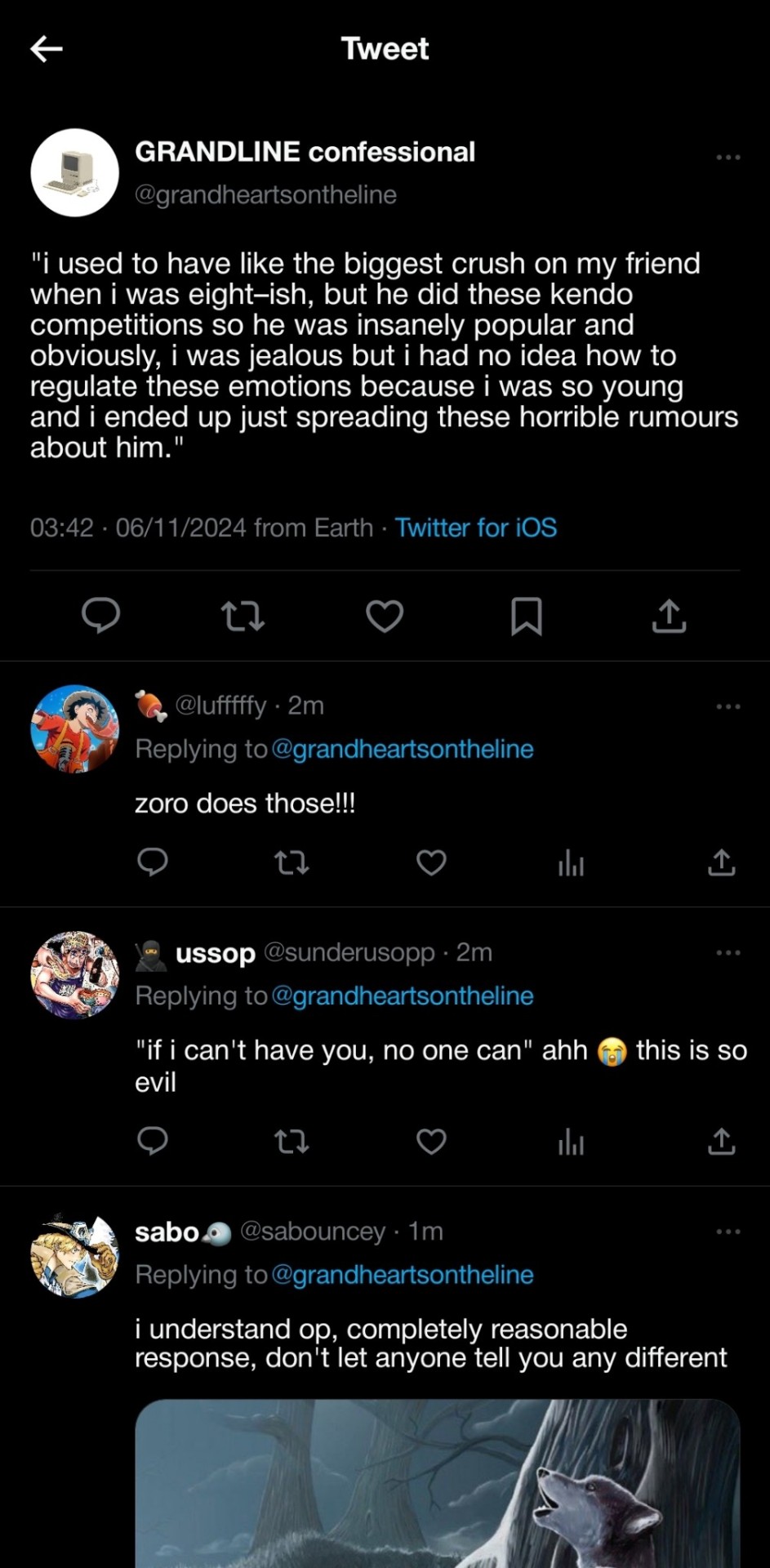Like the "zoro does those!!!" reply
Screen dimensions: 770x1568
point(431,862)
